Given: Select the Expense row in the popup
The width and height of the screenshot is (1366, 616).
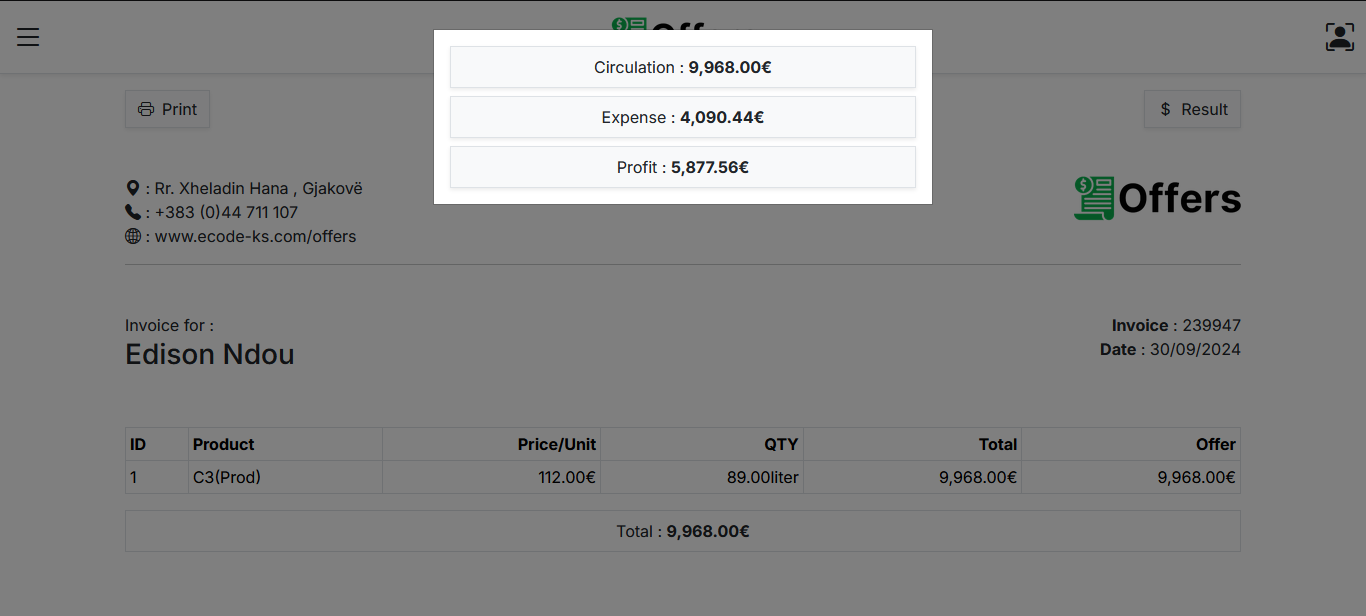Looking at the screenshot, I should (x=682, y=118).
